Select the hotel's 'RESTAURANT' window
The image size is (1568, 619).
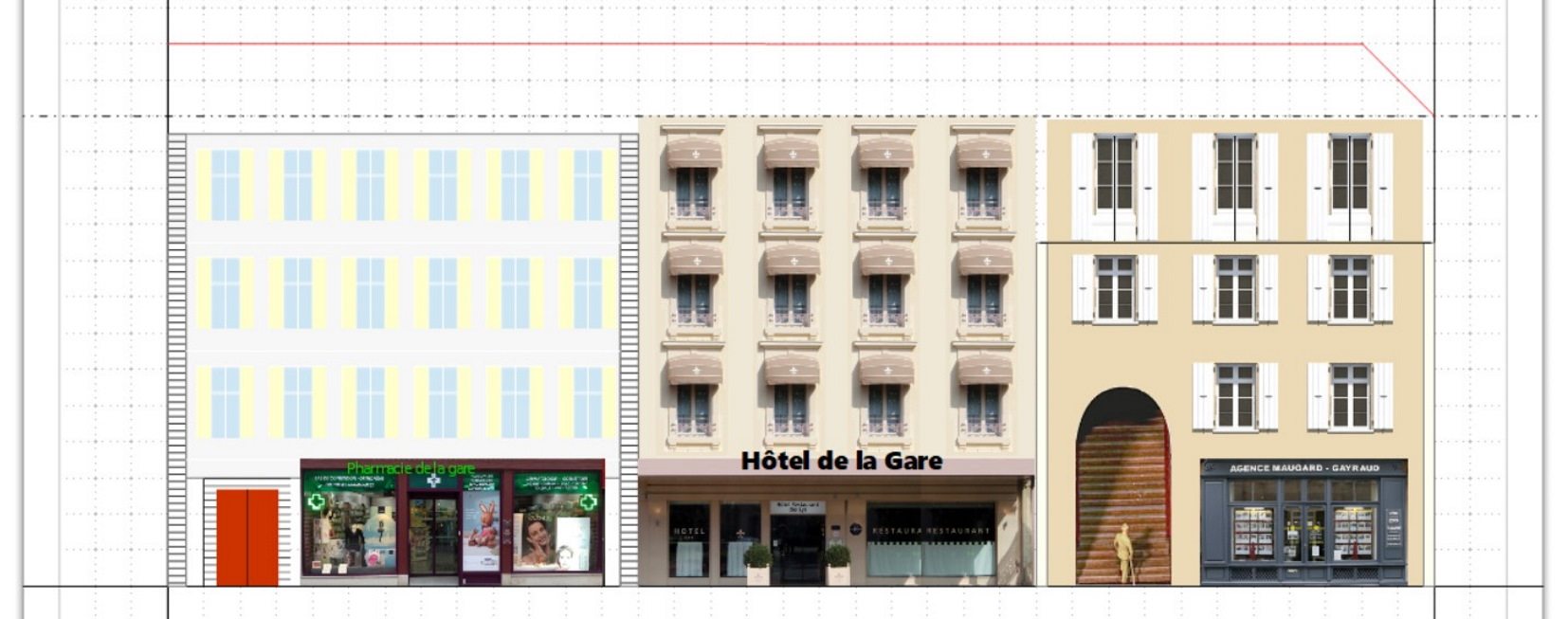click(931, 539)
